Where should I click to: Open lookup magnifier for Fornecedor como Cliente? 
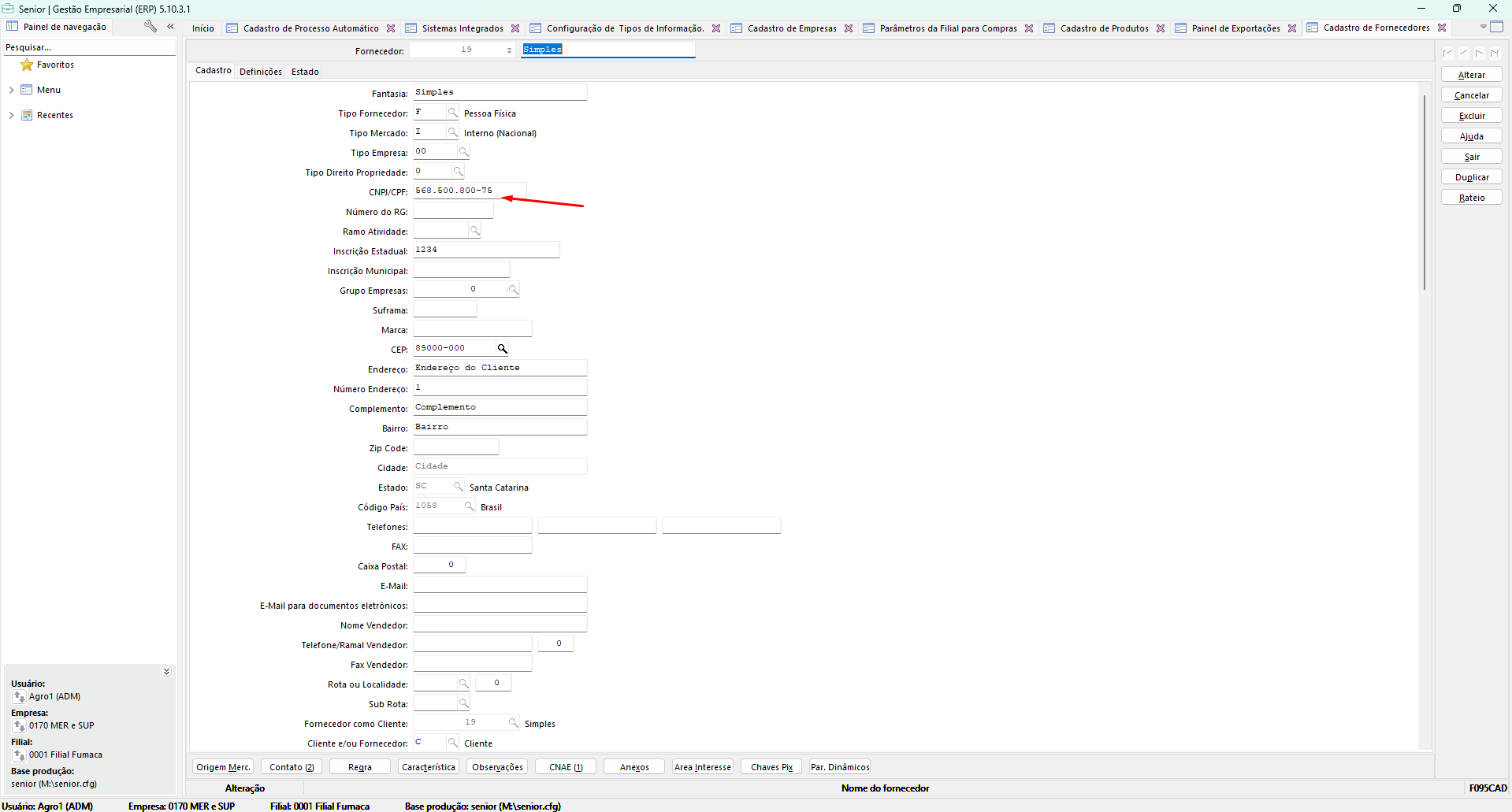(513, 723)
